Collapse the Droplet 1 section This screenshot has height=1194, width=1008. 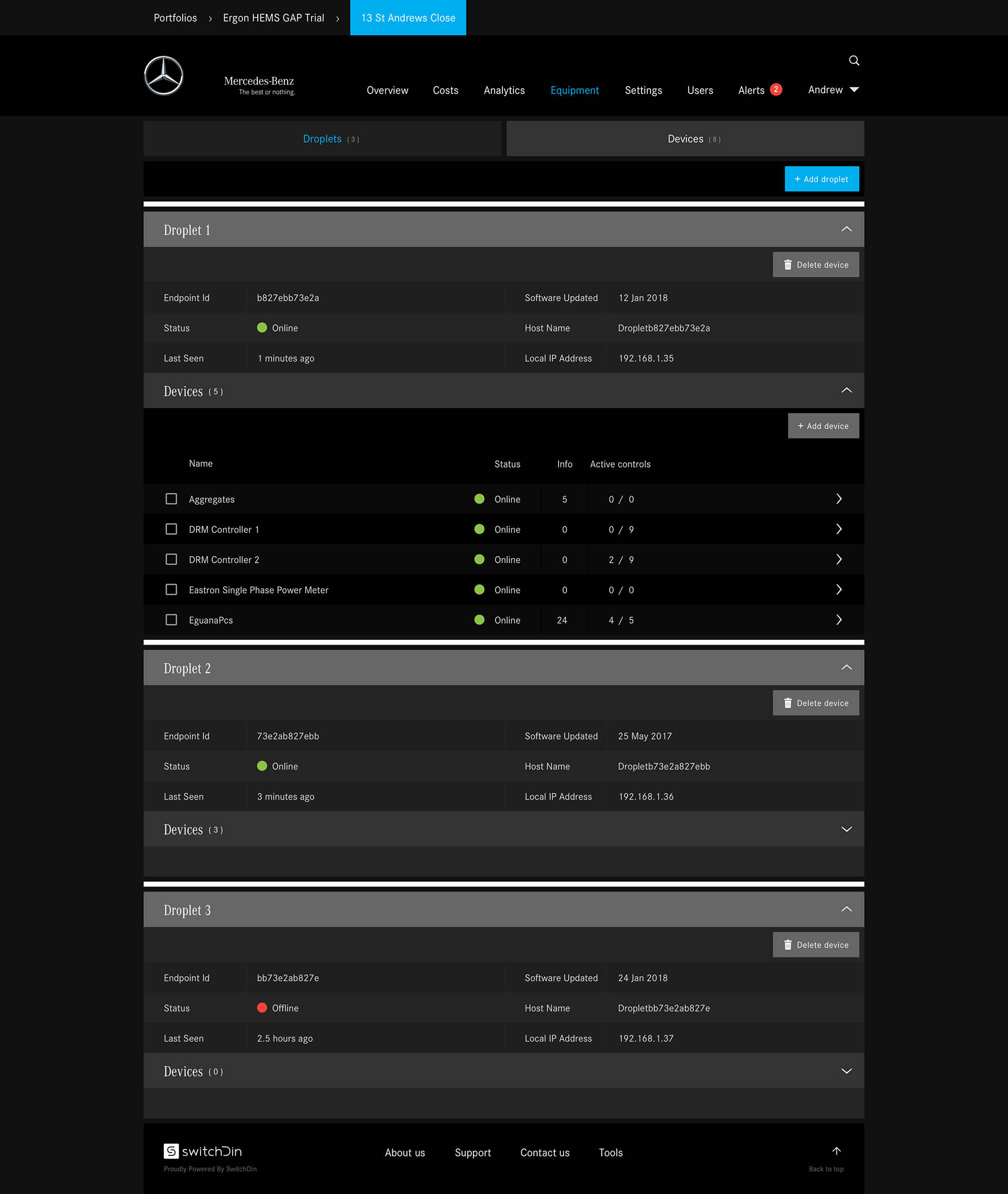pyautogui.click(x=846, y=230)
